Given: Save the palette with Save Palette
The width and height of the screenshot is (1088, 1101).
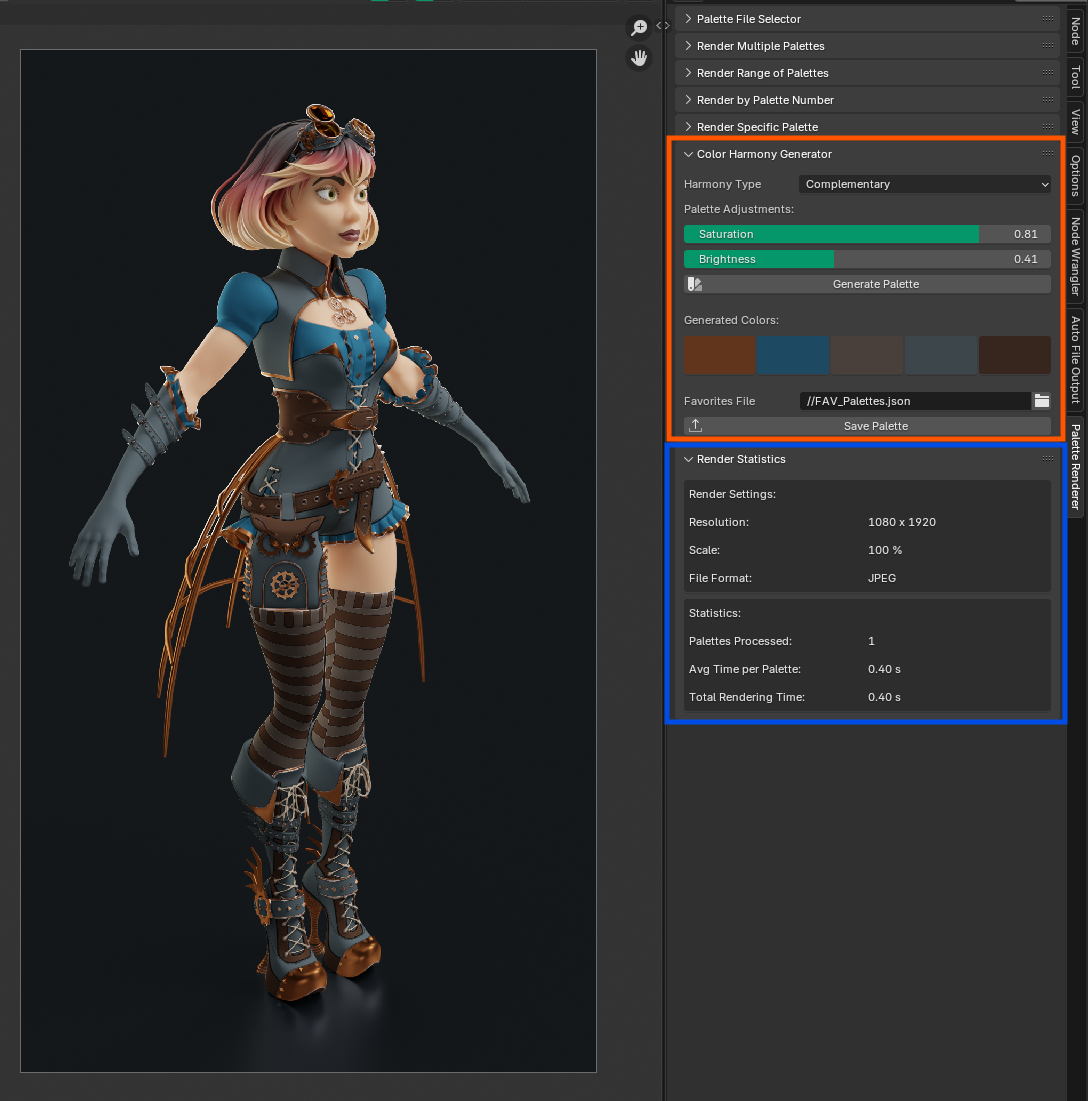Looking at the screenshot, I should [x=876, y=425].
